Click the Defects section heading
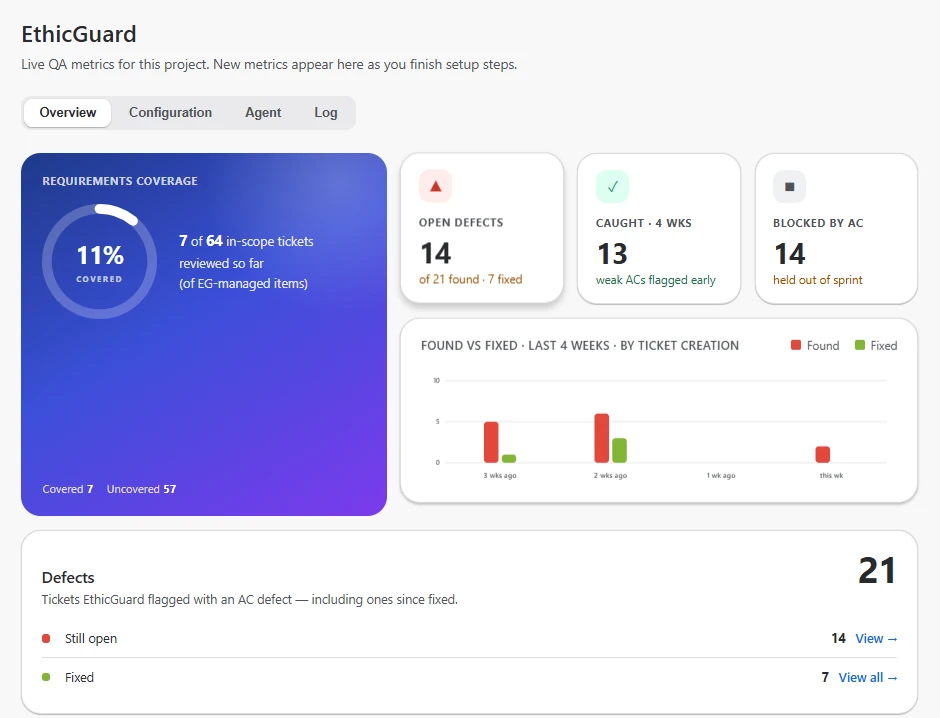The width and height of the screenshot is (940, 718). click(68, 578)
